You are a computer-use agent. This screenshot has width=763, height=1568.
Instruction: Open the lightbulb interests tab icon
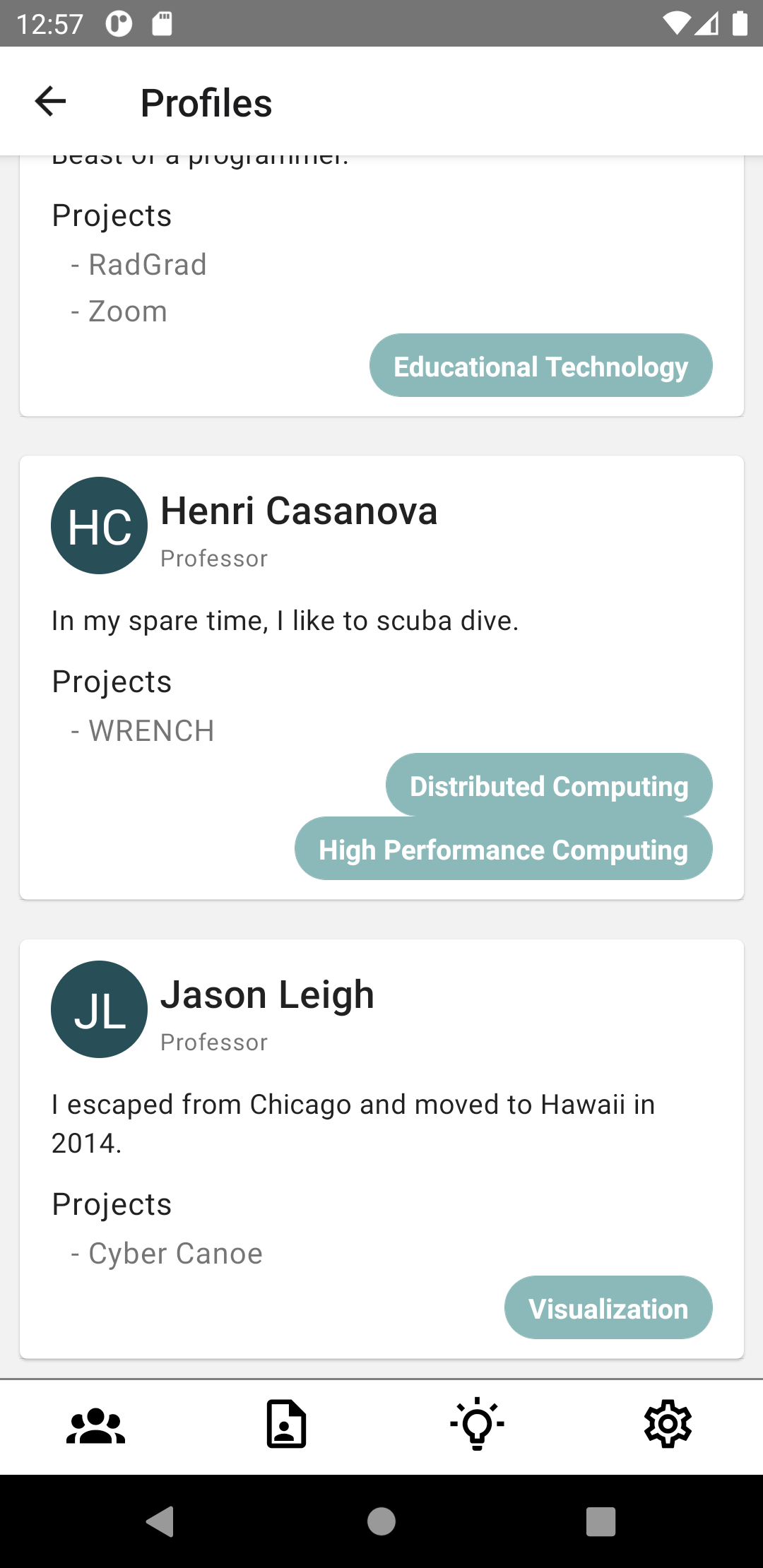(x=478, y=1425)
